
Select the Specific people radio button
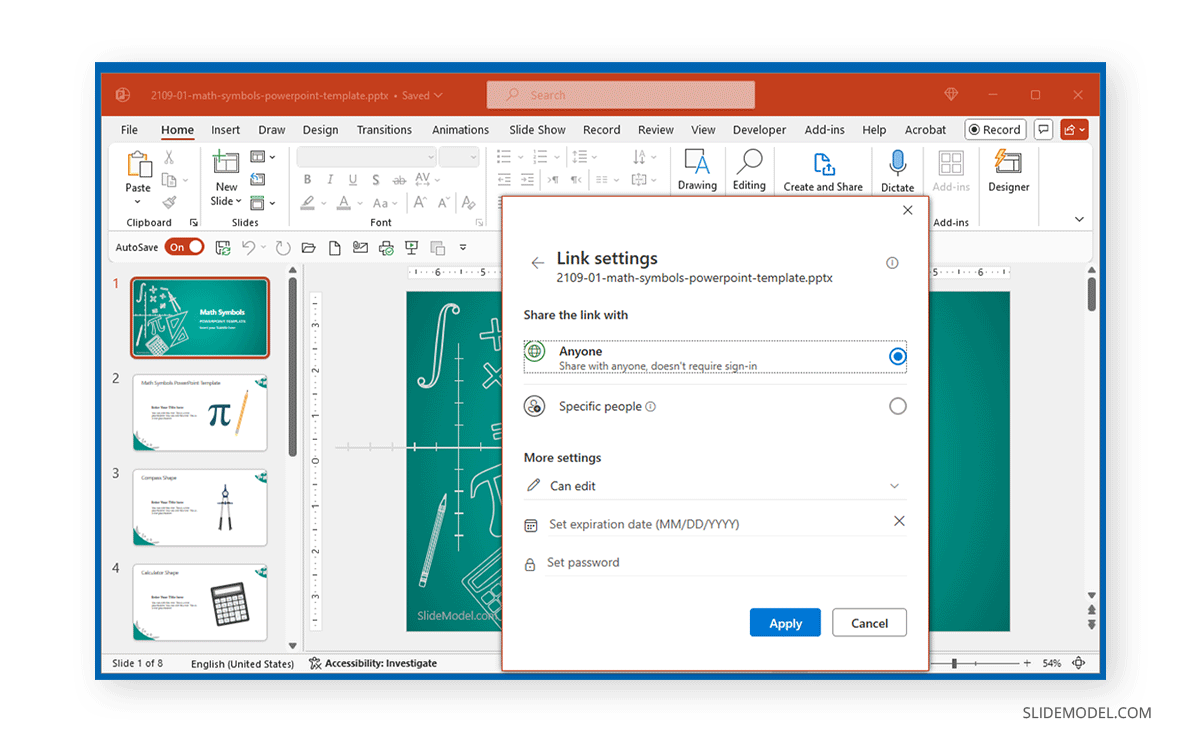point(897,406)
